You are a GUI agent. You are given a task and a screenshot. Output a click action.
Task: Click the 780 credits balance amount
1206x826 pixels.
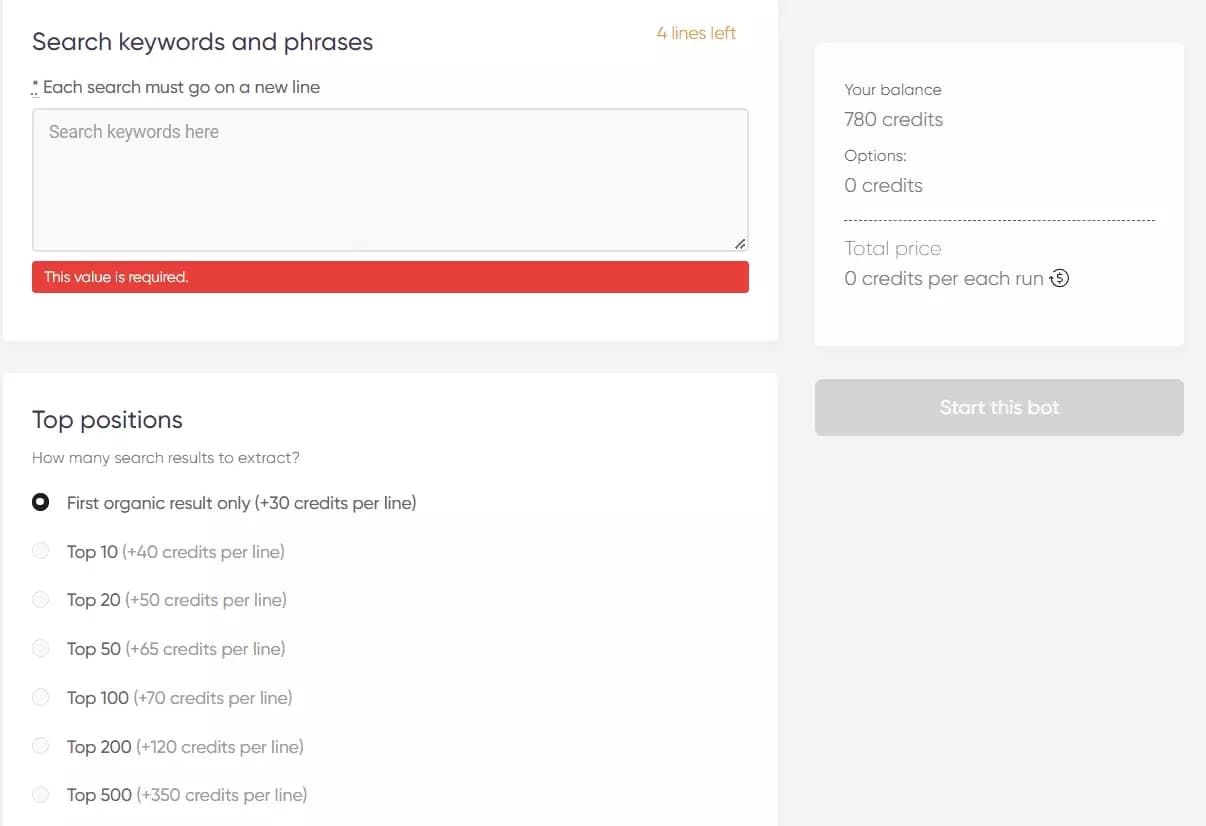pyautogui.click(x=893, y=119)
